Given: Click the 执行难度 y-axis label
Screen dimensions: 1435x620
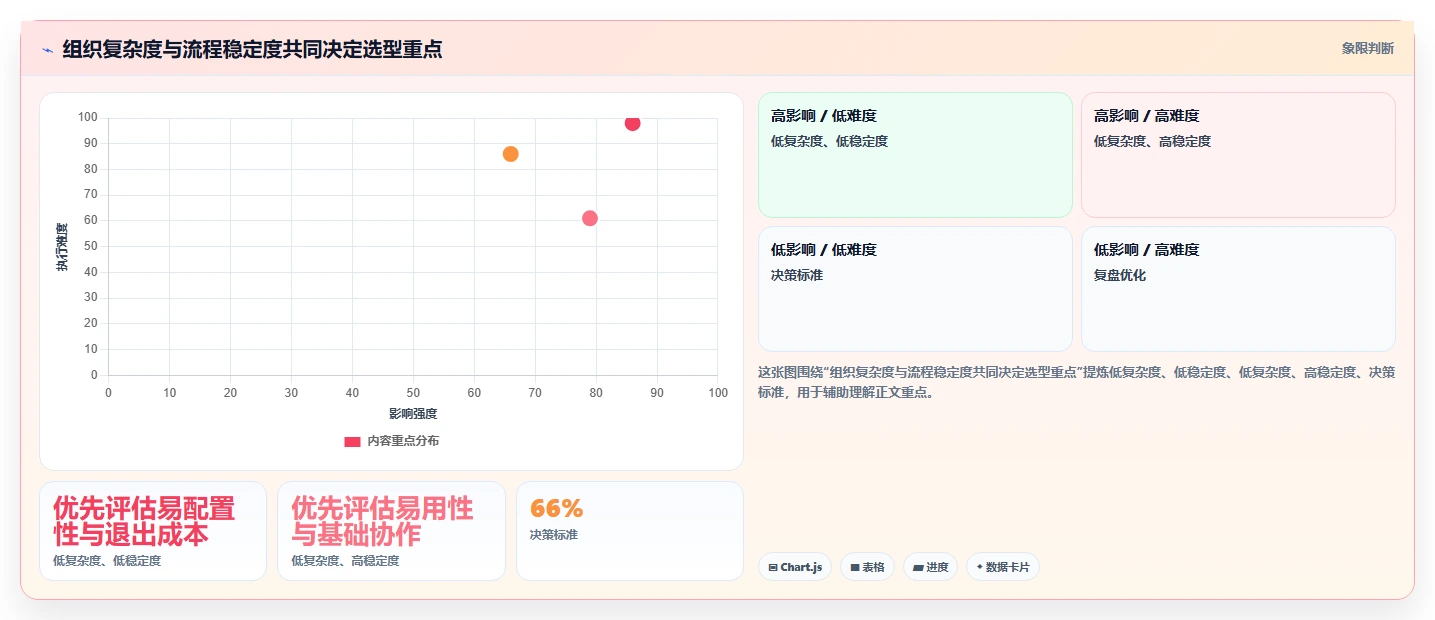Looking at the screenshot, I should (x=62, y=247).
